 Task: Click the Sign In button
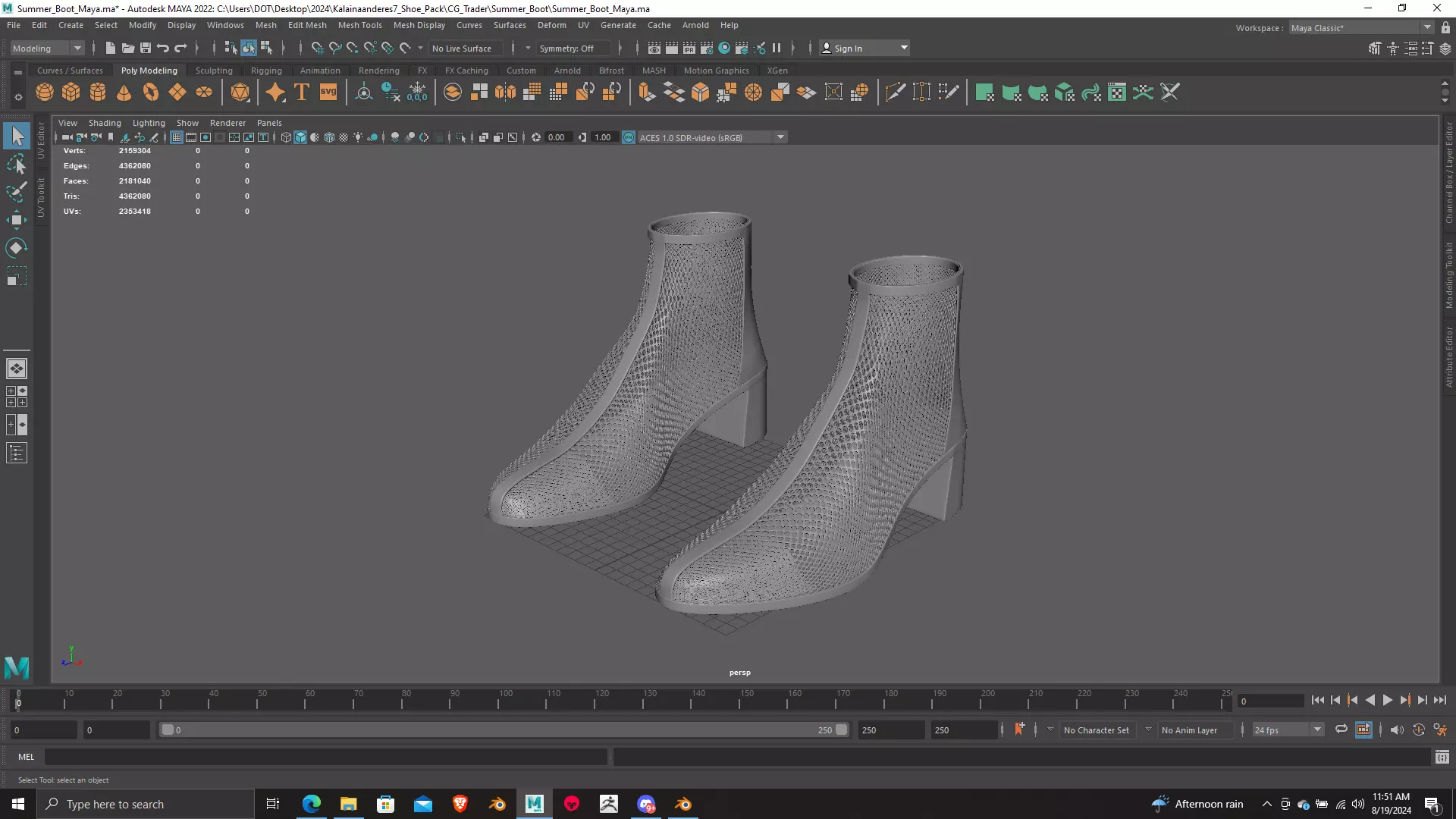pyautogui.click(x=847, y=48)
